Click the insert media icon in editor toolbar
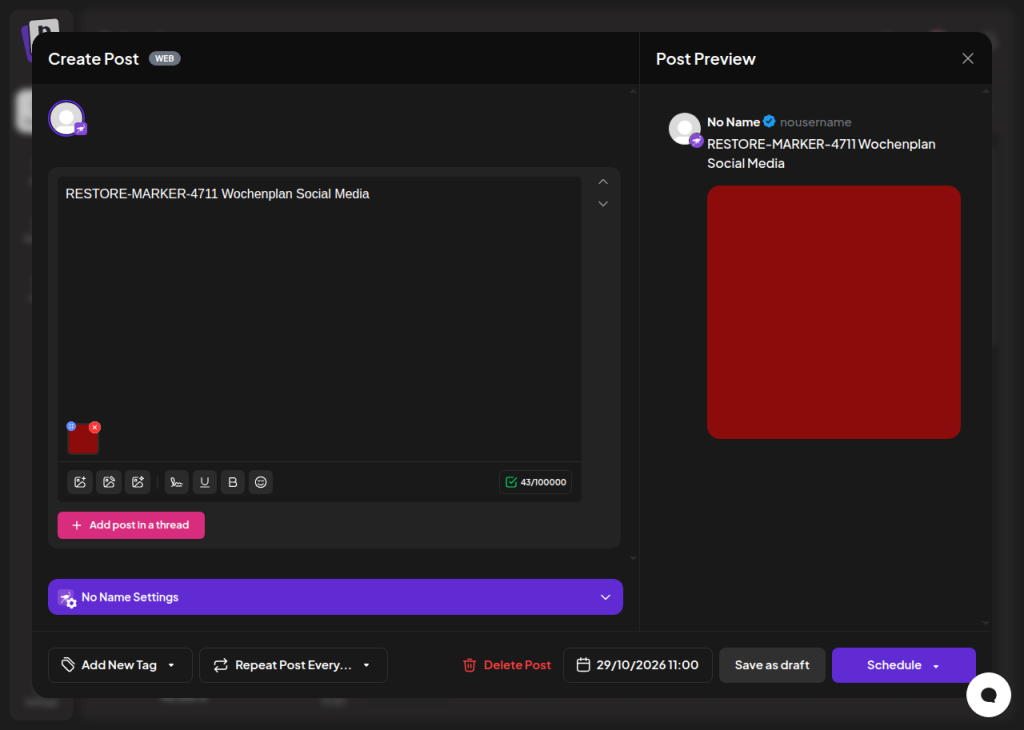This screenshot has height=730, width=1024. click(80, 482)
